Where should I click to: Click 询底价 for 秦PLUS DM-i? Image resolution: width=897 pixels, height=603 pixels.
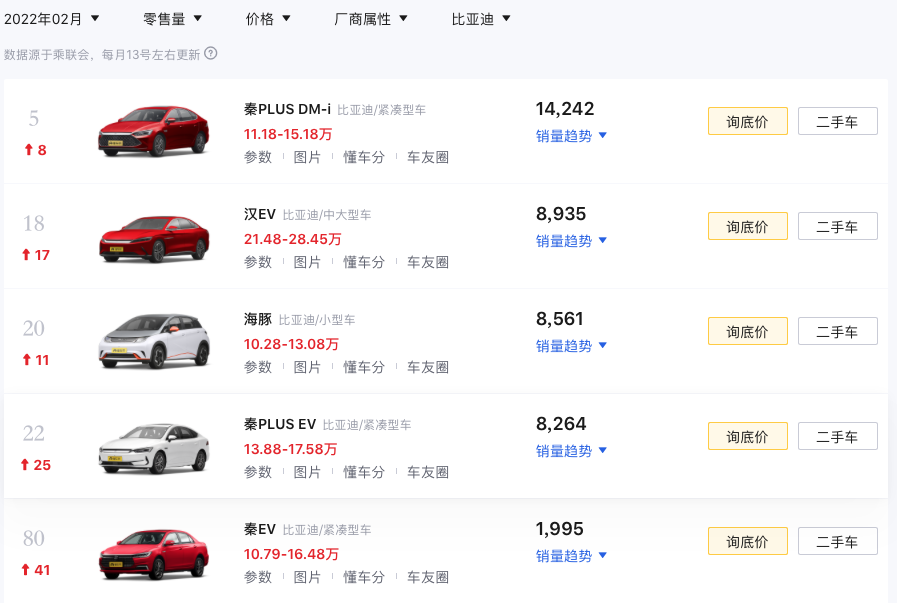tap(747, 121)
